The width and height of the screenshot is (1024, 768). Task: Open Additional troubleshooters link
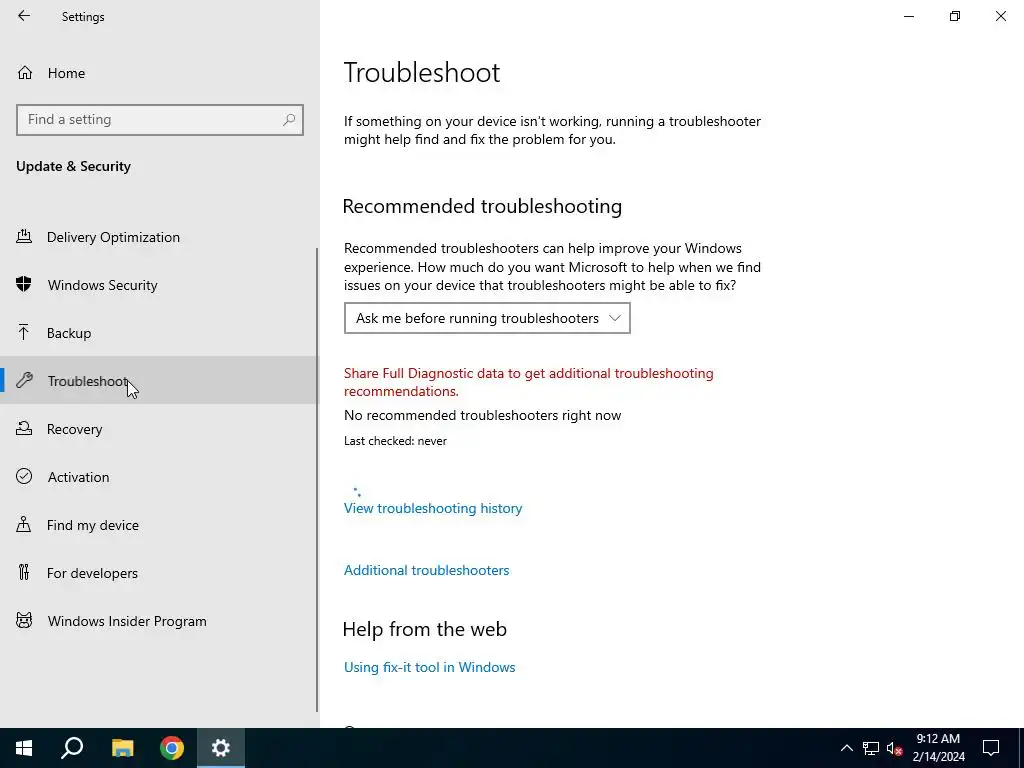(x=426, y=570)
